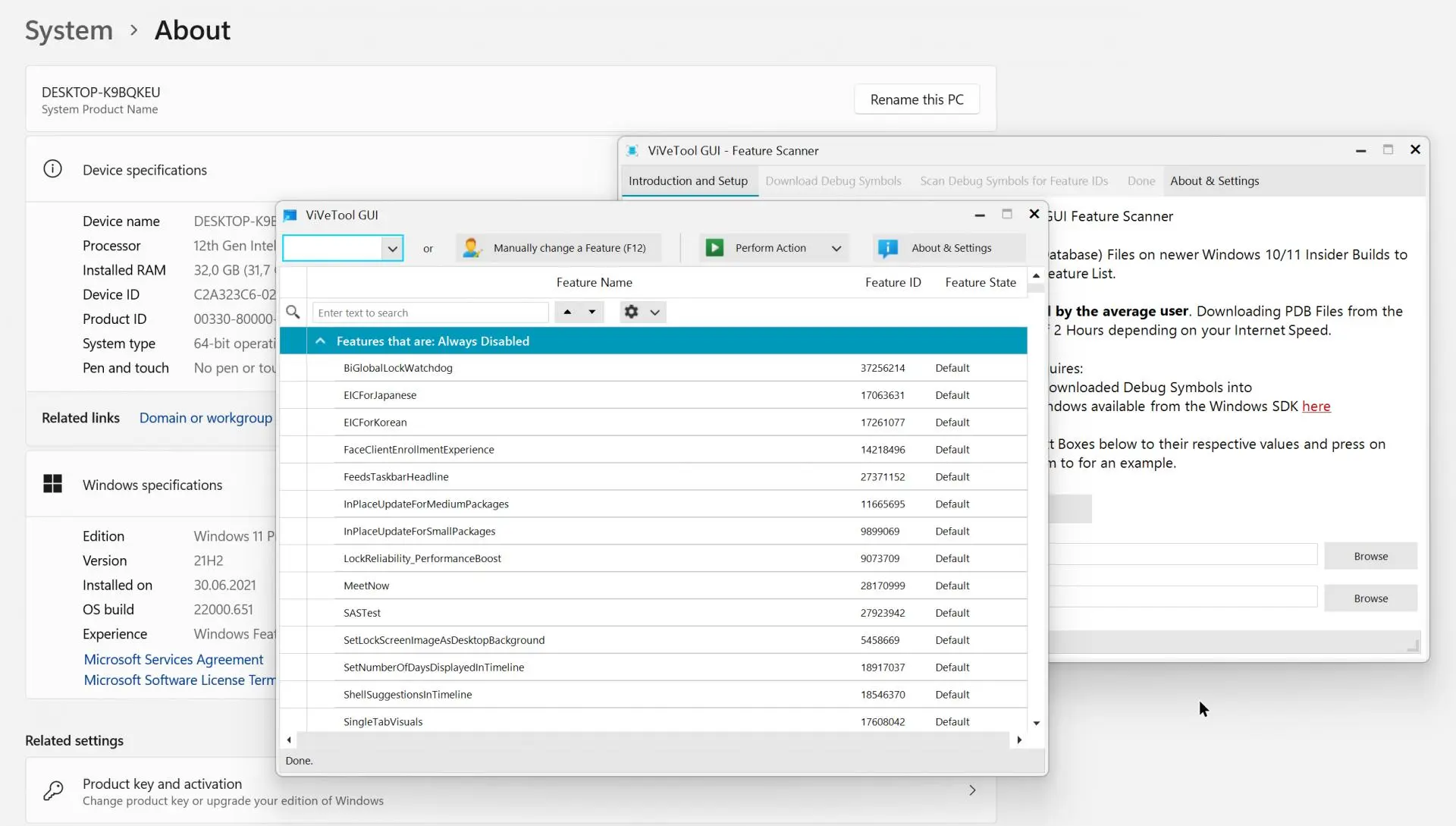Open the build selection combo box
This screenshot has height=826, width=1456.
(x=343, y=248)
